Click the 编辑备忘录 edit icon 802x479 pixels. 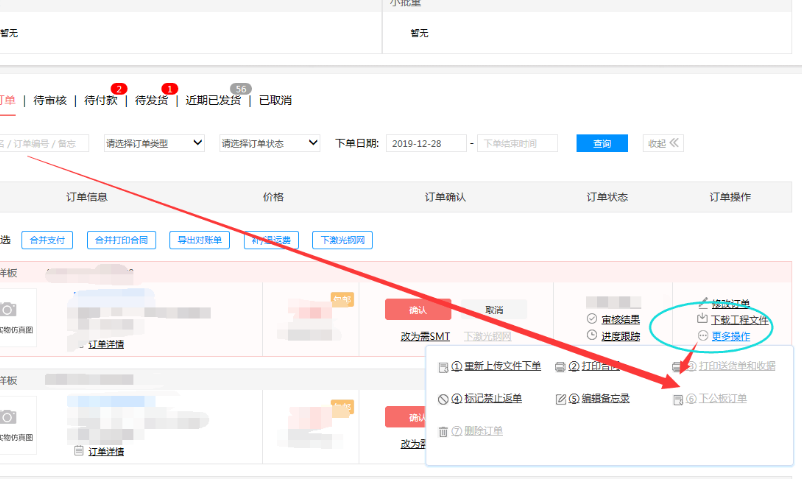[560, 399]
